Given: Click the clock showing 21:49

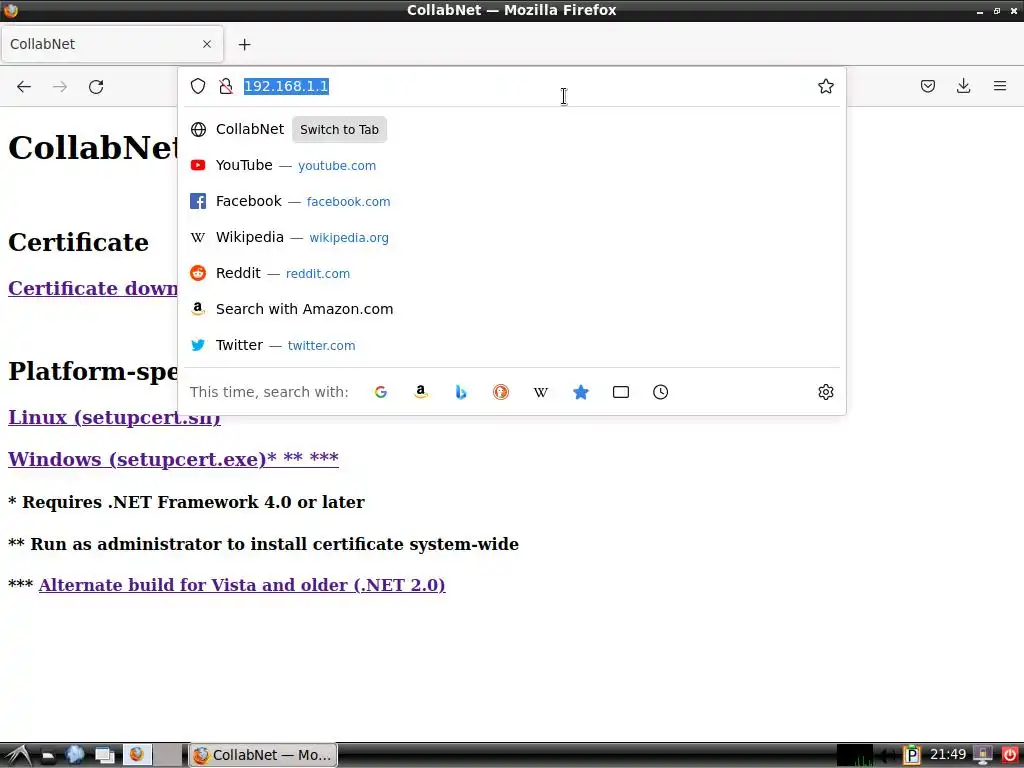Looking at the screenshot, I should click(x=948, y=755).
